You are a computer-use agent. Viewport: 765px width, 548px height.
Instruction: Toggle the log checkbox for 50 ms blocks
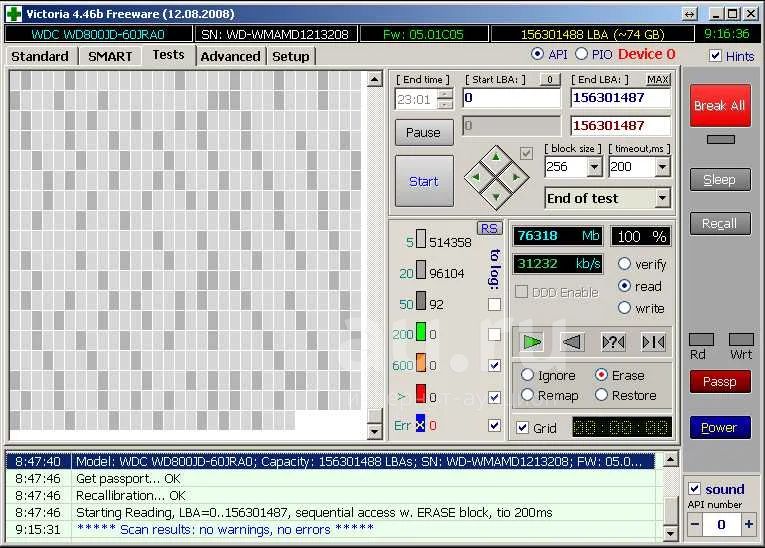(494, 304)
